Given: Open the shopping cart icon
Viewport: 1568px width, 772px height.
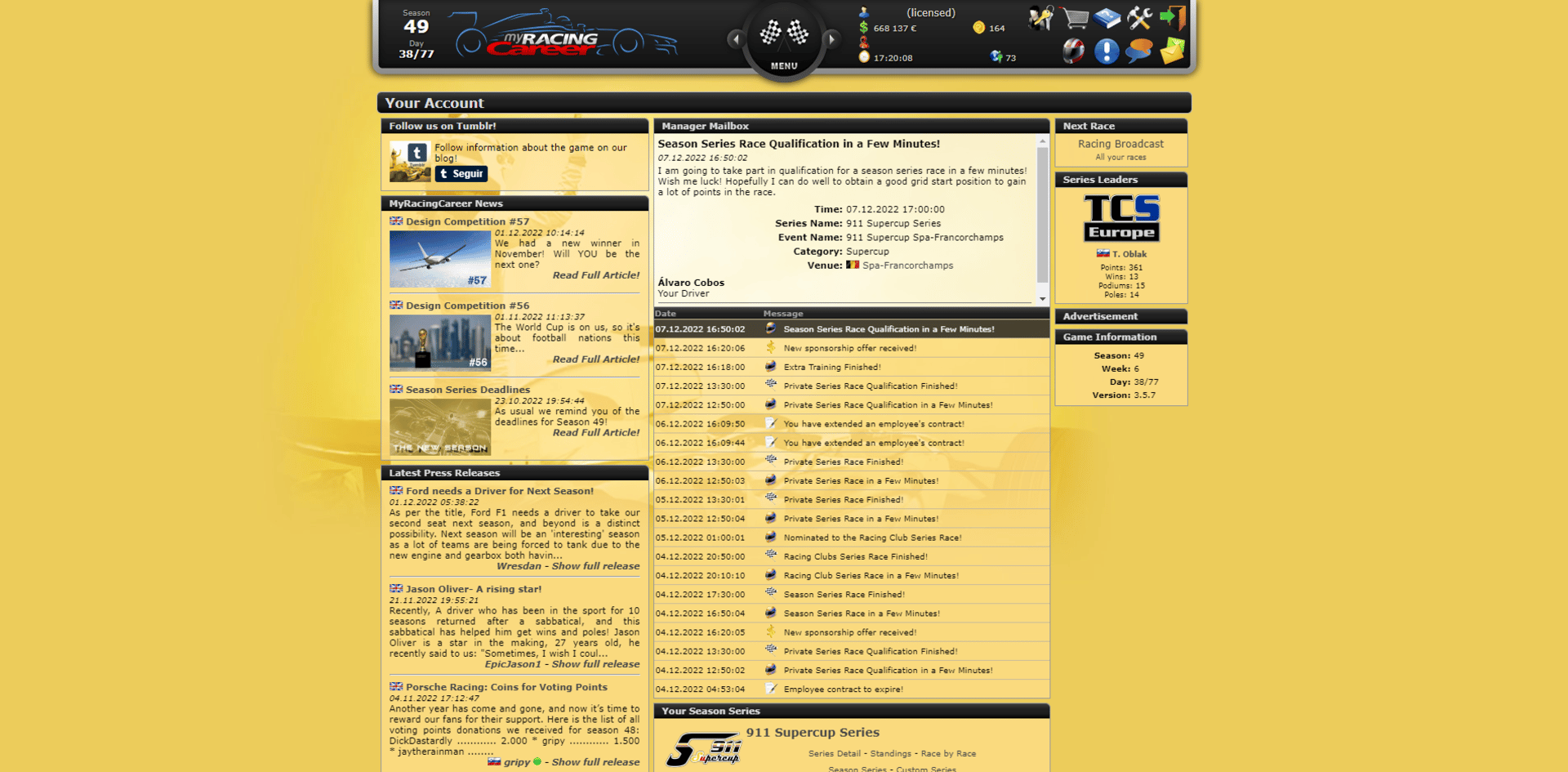Looking at the screenshot, I should 1074,17.
